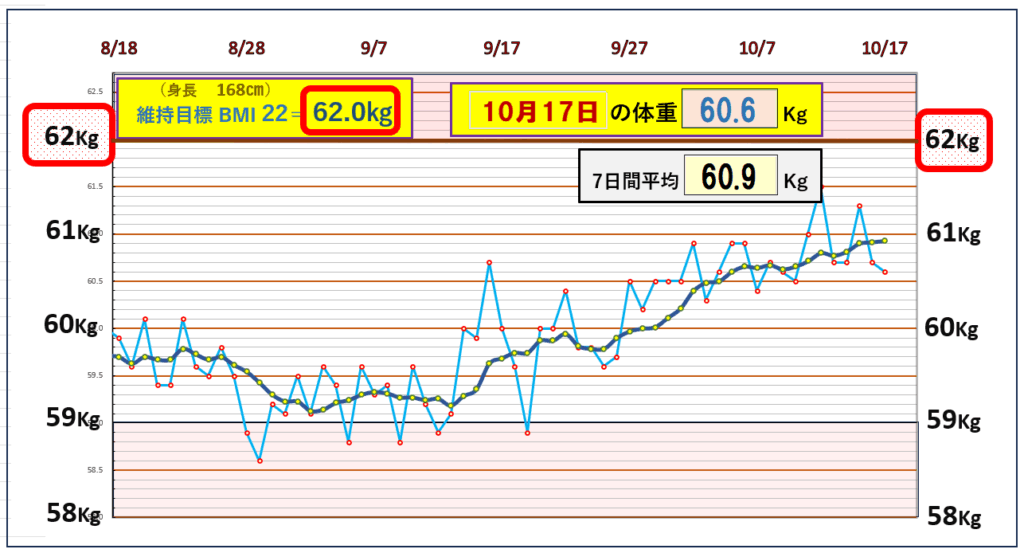Click the 8/18 date label

[x=119, y=48]
